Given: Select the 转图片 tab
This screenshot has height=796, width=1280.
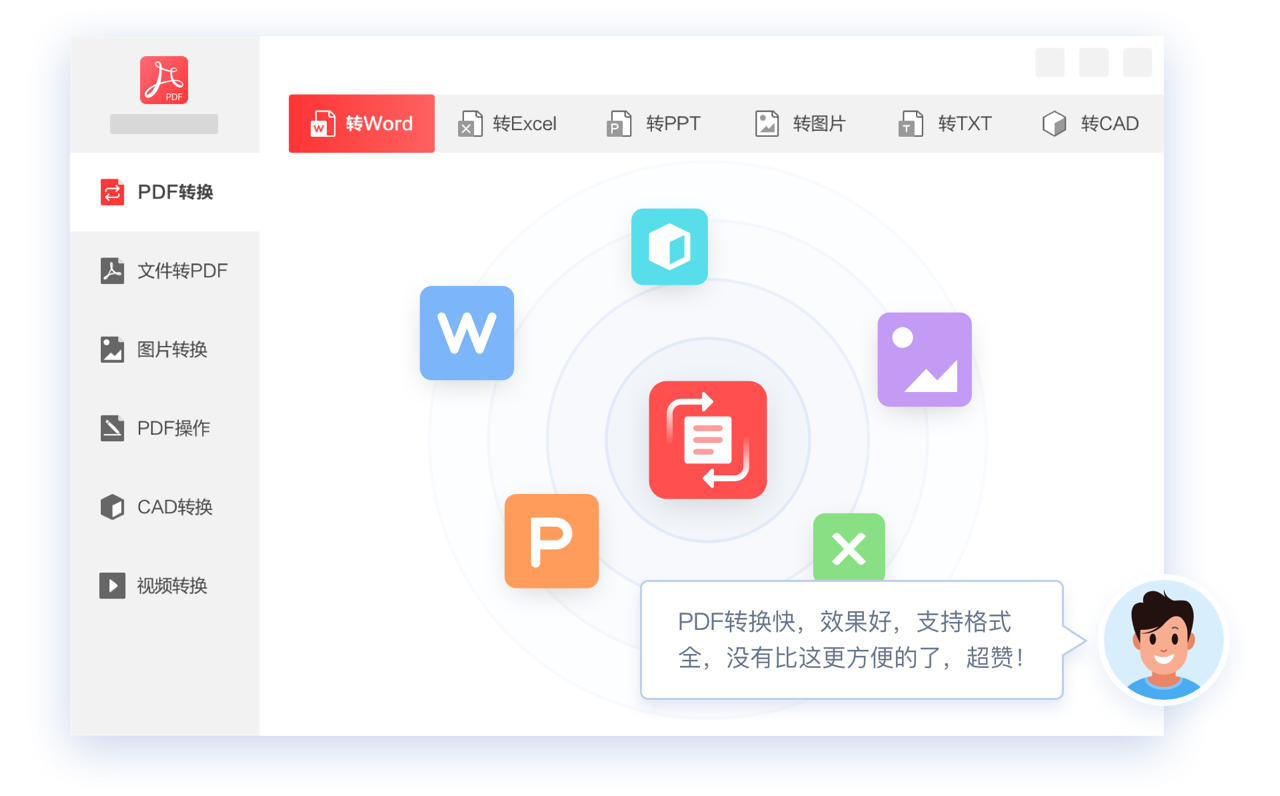Looking at the screenshot, I should [x=800, y=124].
